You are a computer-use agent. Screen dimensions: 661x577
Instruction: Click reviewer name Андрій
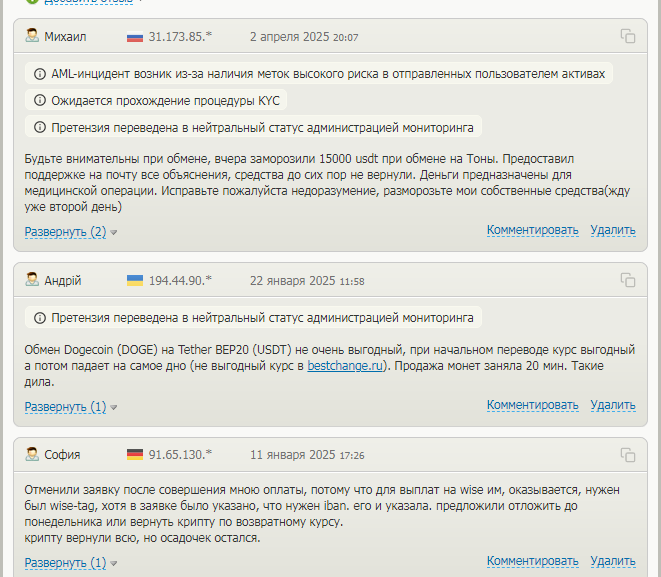pyautogui.click(x=63, y=281)
